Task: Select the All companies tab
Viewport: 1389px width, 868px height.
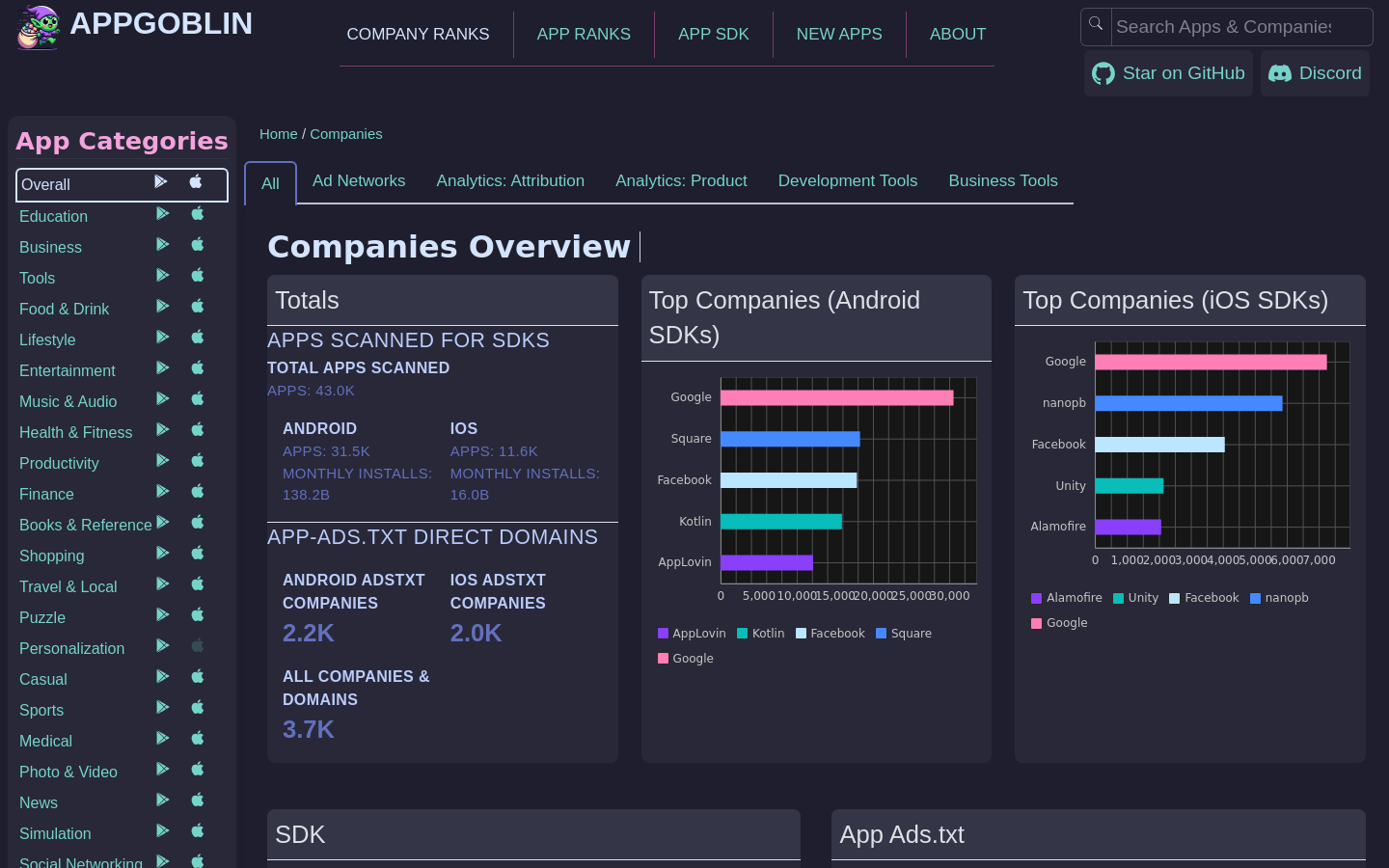Action: 270,183
